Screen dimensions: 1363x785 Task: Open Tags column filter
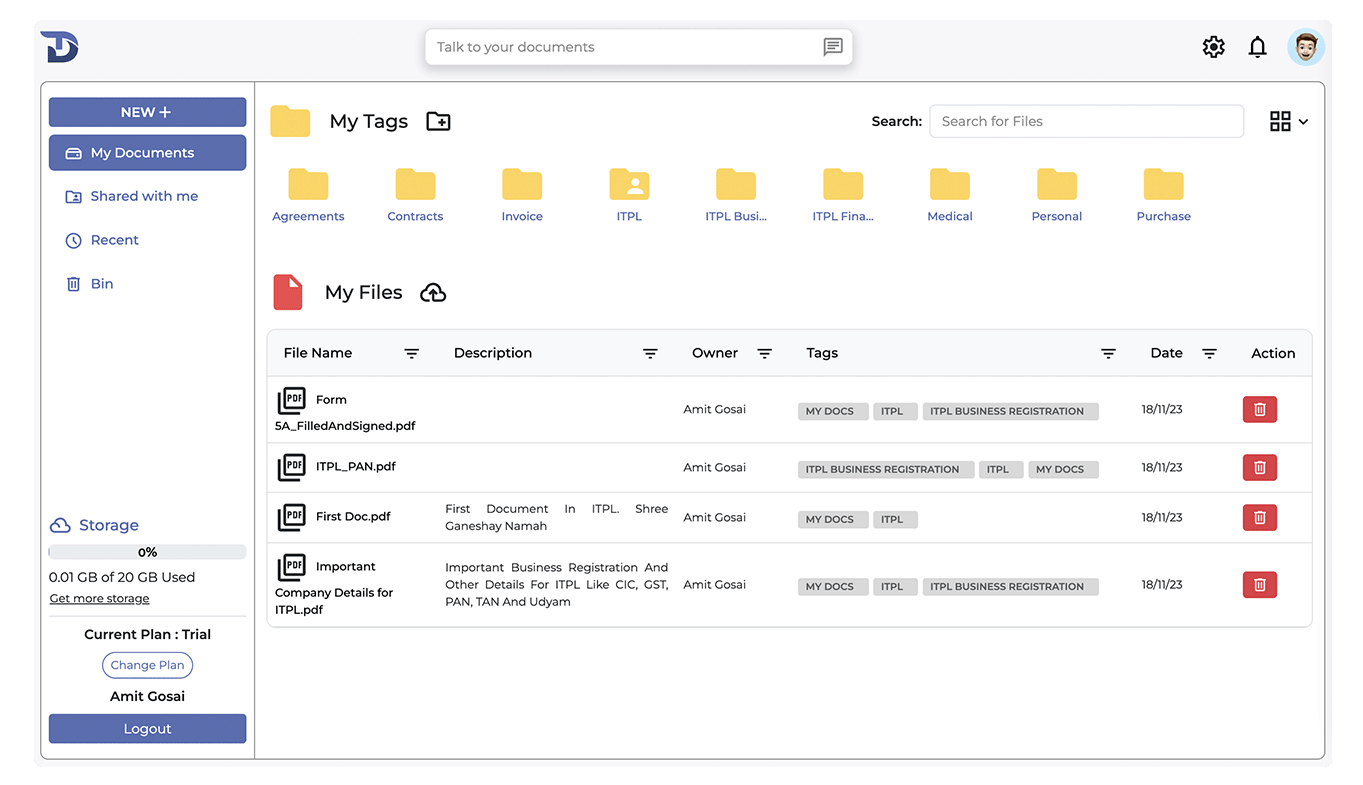1108,354
